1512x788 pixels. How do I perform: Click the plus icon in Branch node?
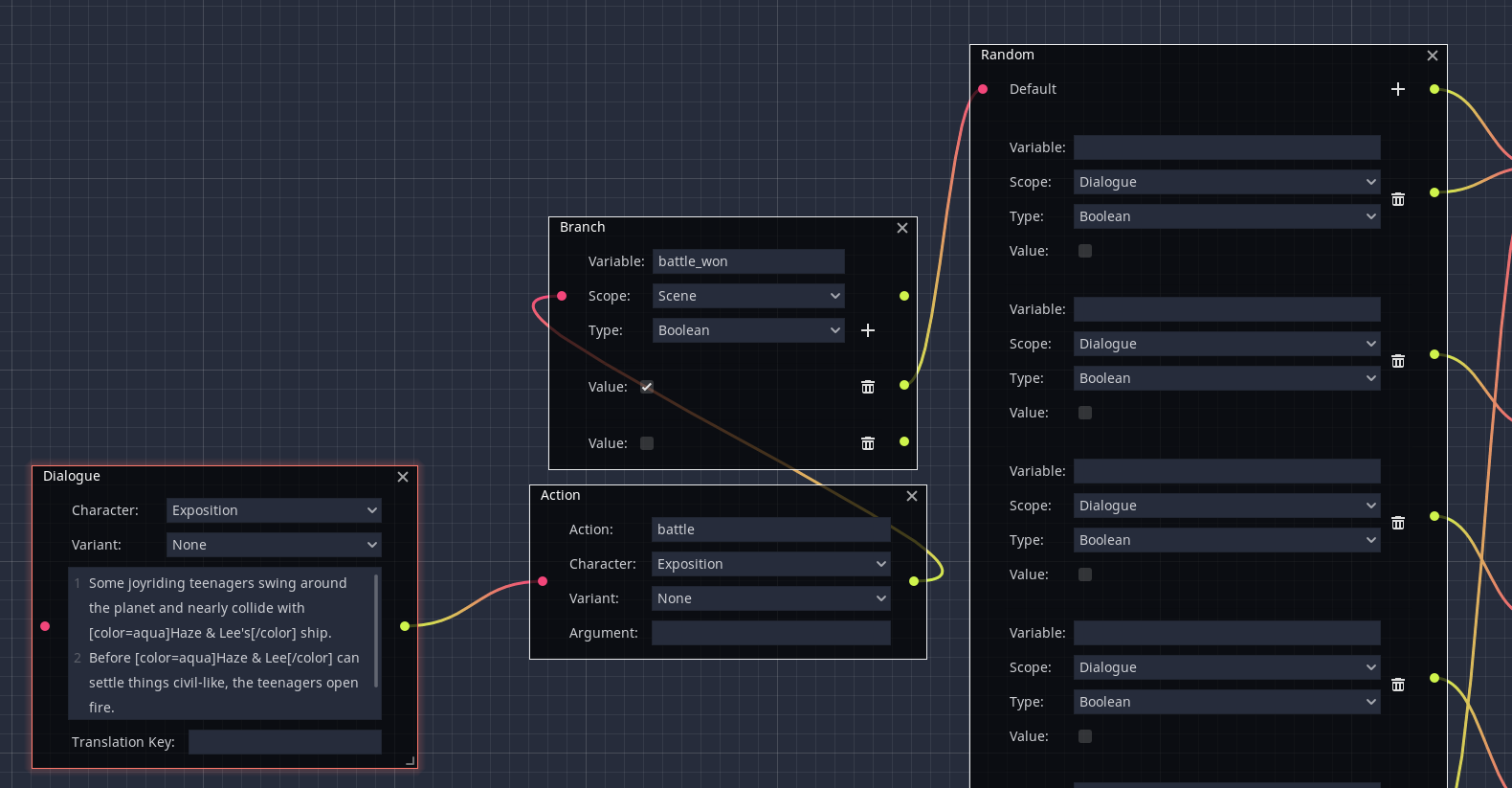(x=868, y=330)
